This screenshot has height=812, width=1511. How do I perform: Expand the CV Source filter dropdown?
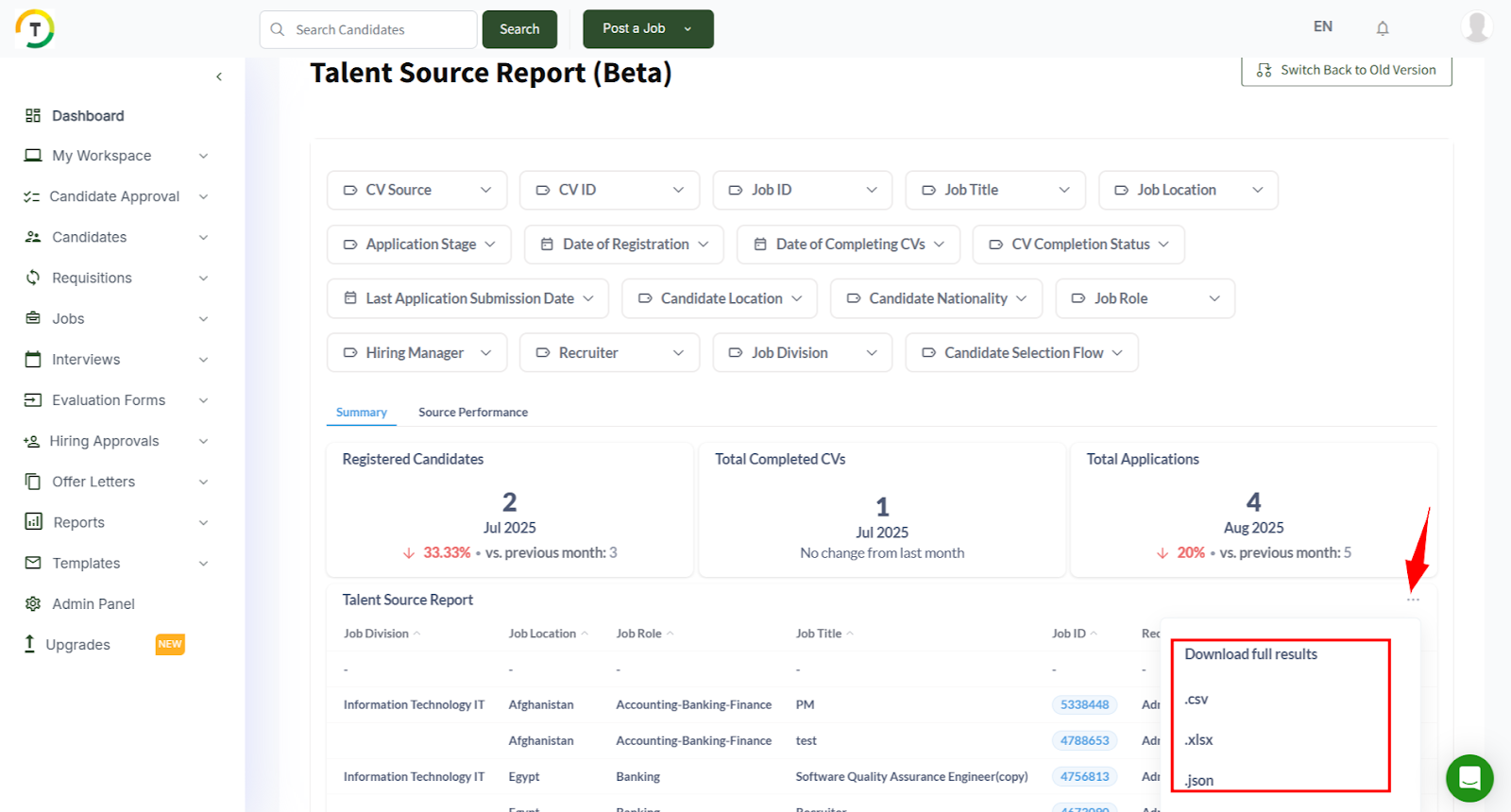416,190
